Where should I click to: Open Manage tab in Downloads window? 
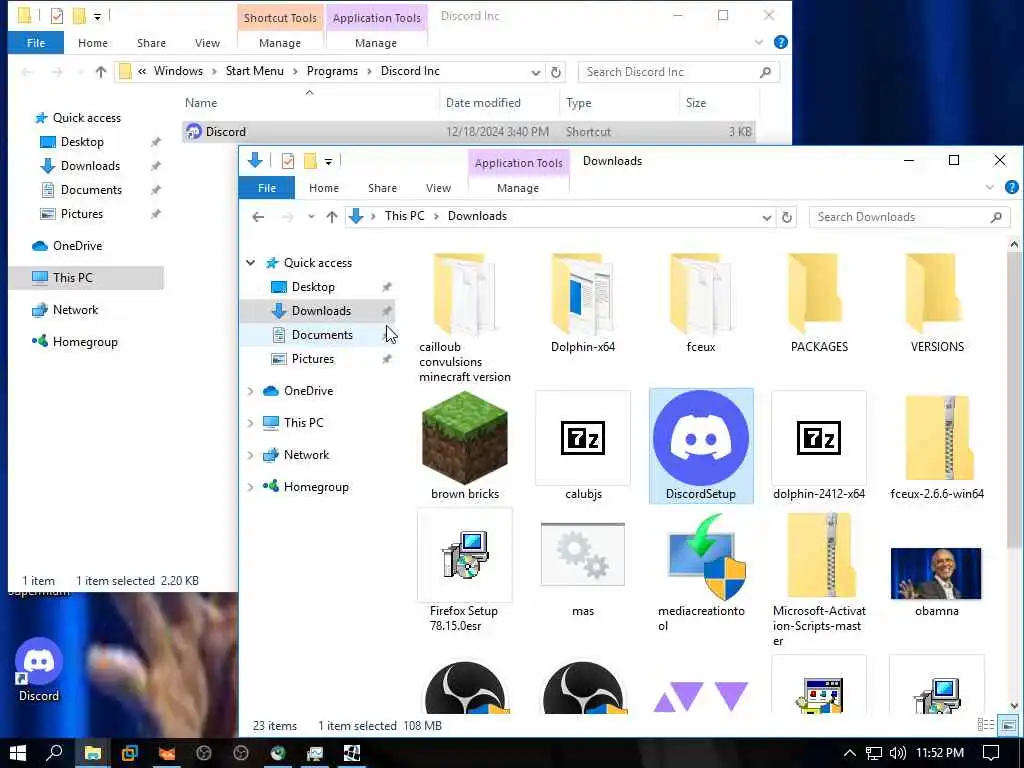(x=518, y=188)
